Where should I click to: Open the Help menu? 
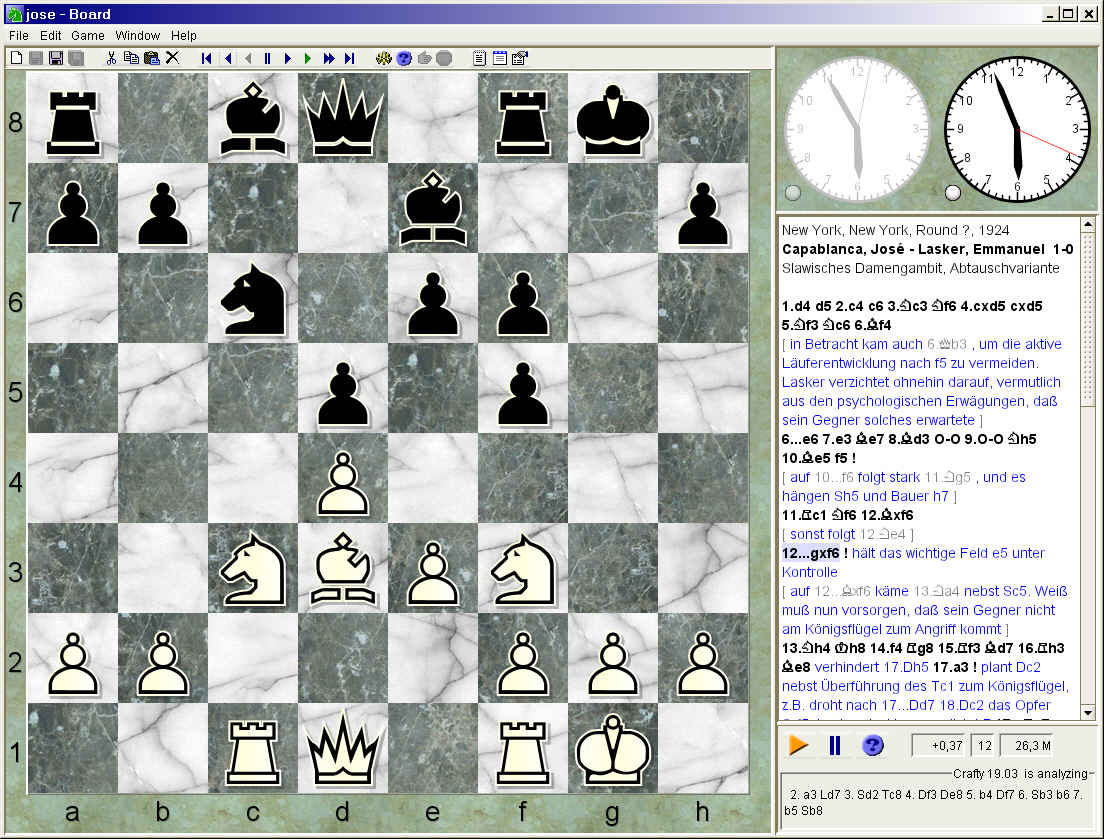pos(184,35)
